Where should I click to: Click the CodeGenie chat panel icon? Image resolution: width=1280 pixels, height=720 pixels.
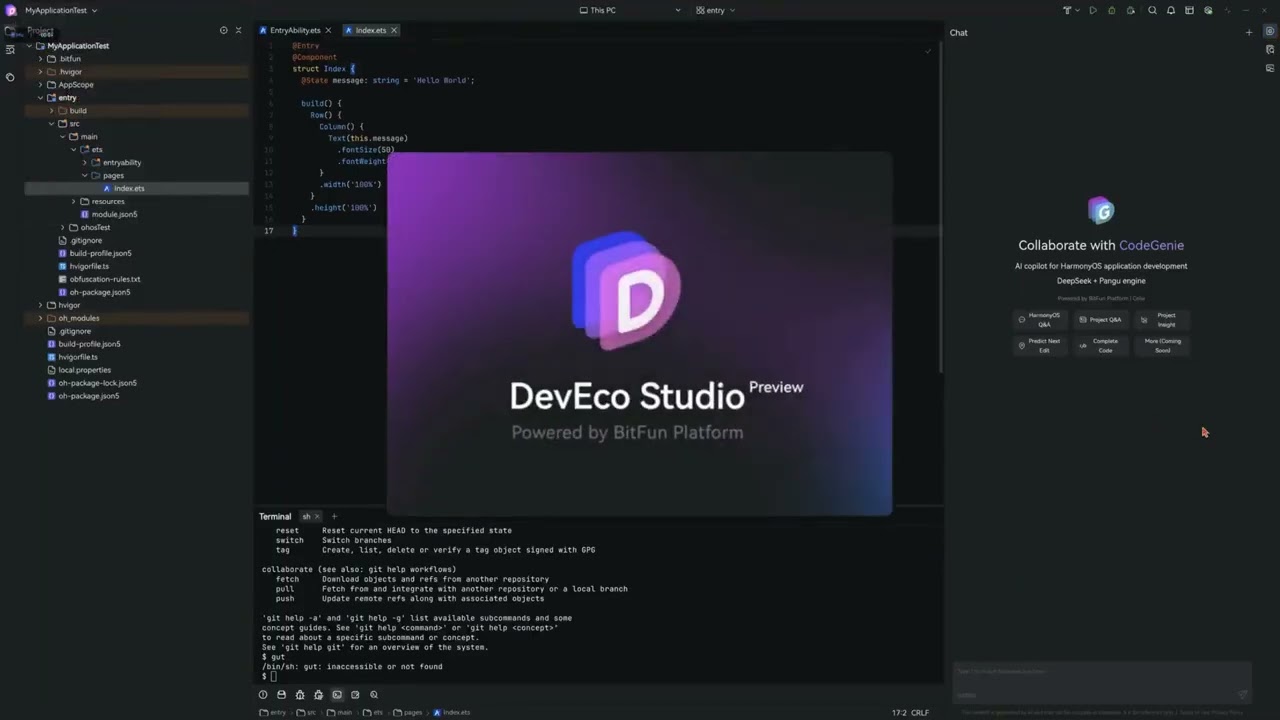click(x=1270, y=32)
